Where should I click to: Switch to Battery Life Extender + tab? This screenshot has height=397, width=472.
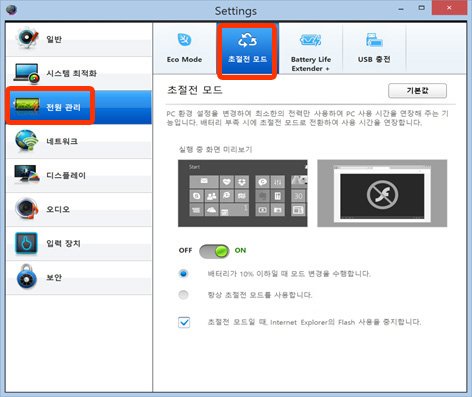pos(310,48)
